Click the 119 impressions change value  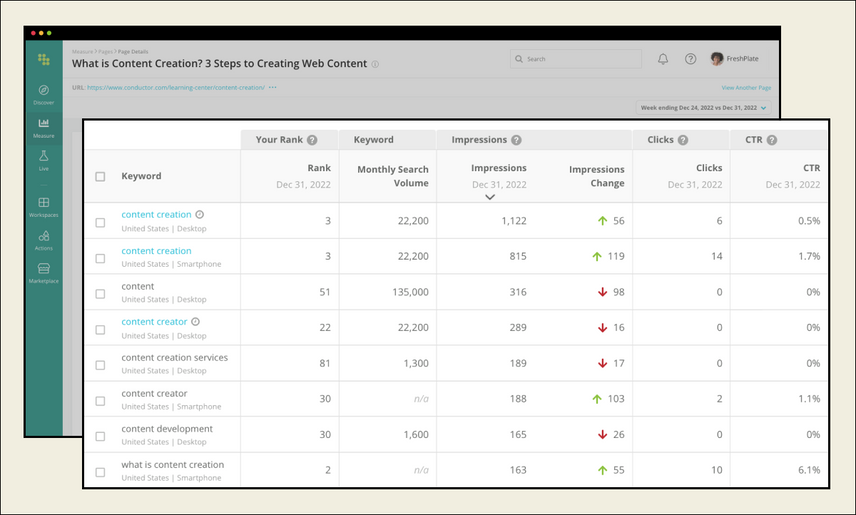point(616,256)
